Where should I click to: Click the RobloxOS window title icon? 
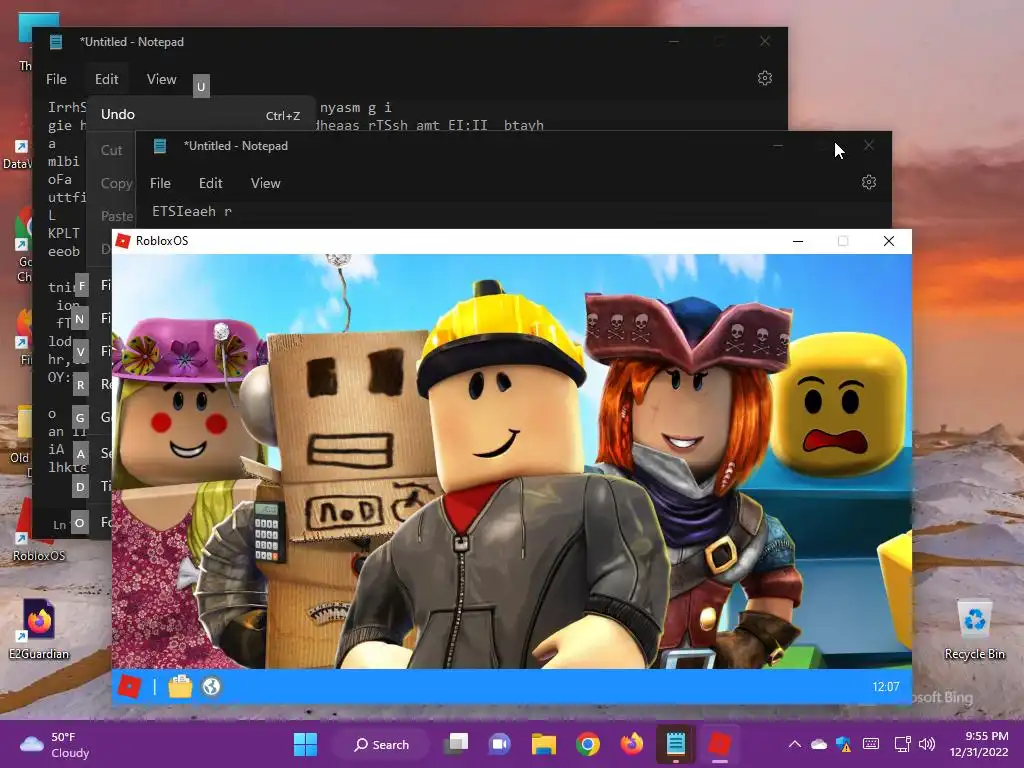(123, 241)
